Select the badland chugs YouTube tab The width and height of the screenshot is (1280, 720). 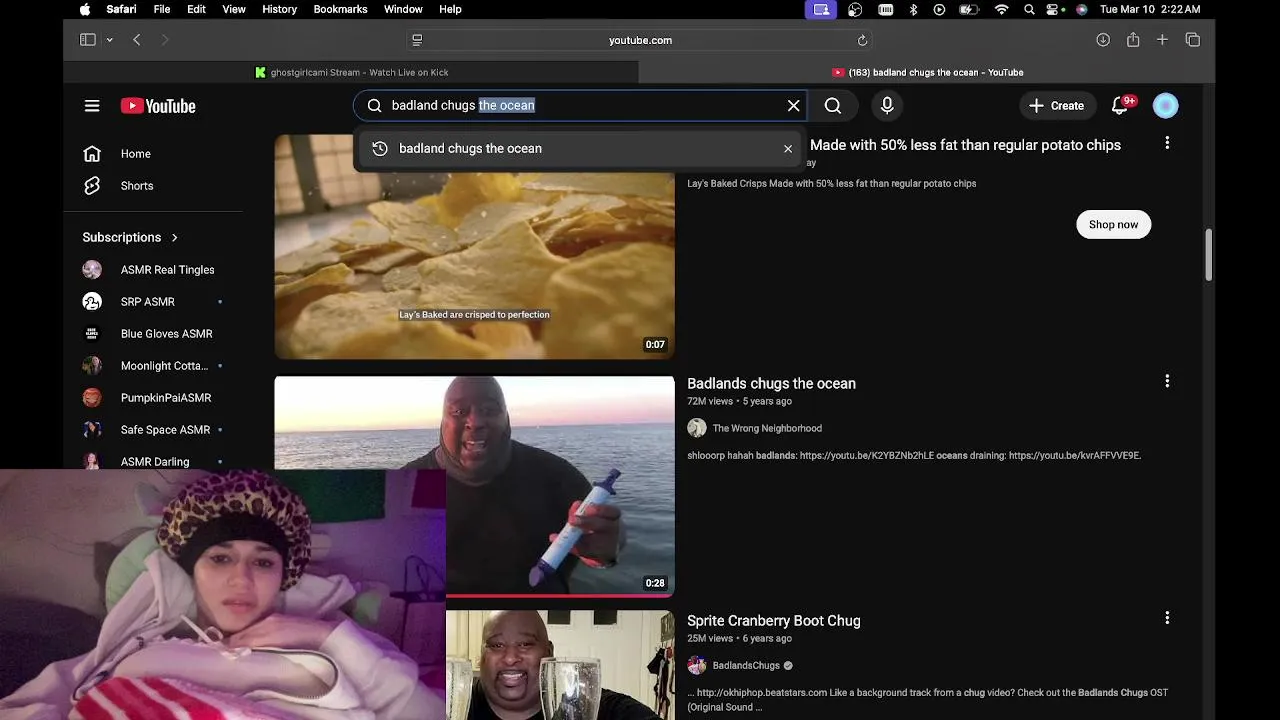tap(927, 72)
